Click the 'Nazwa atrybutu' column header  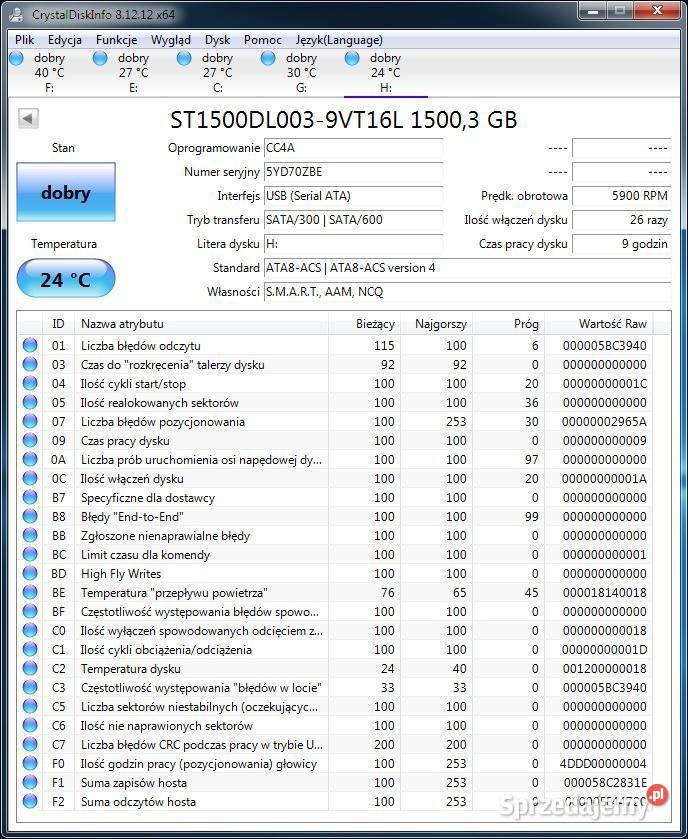click(123, 323)
